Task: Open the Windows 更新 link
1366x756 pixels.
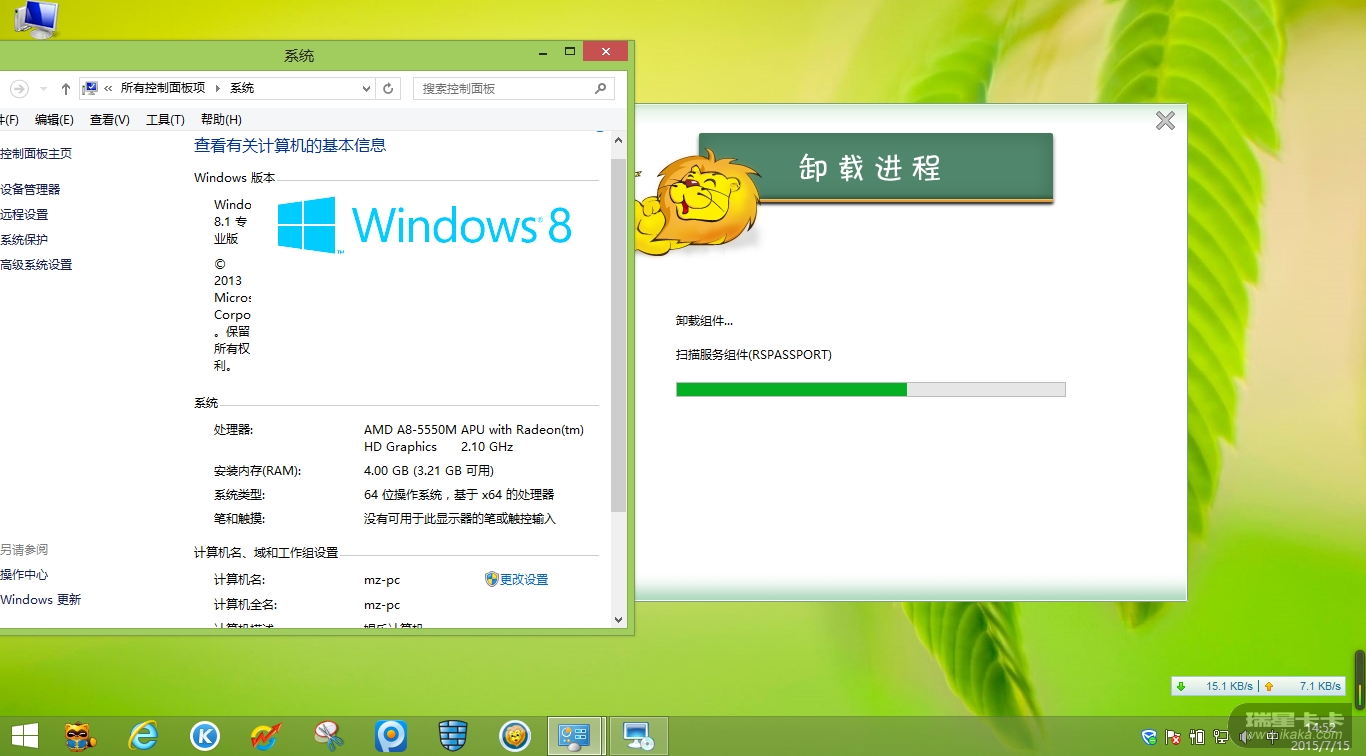Action: click(x=41, y=600)
